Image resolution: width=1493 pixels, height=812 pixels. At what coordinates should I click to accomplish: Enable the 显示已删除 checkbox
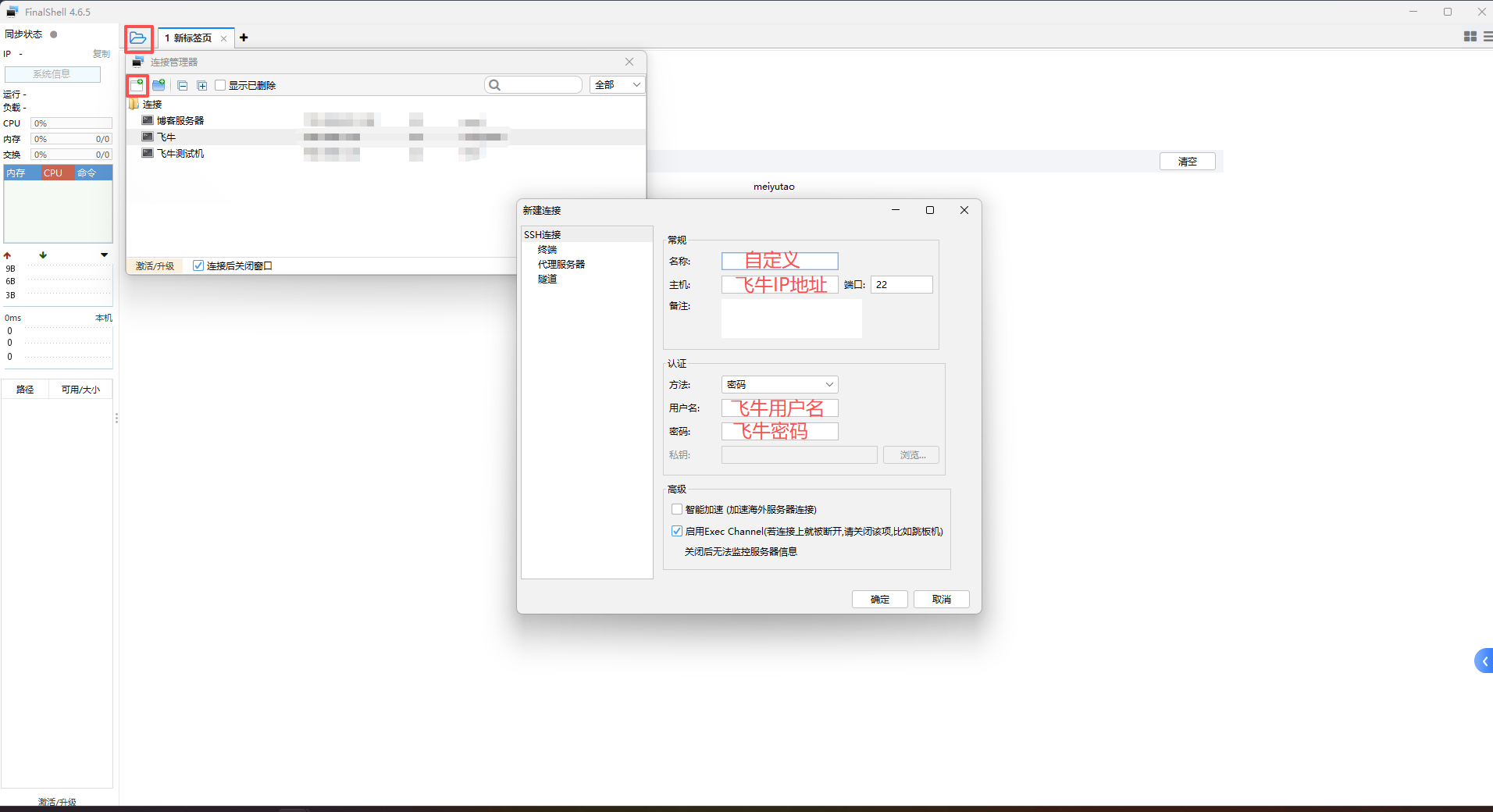point(220,85)
